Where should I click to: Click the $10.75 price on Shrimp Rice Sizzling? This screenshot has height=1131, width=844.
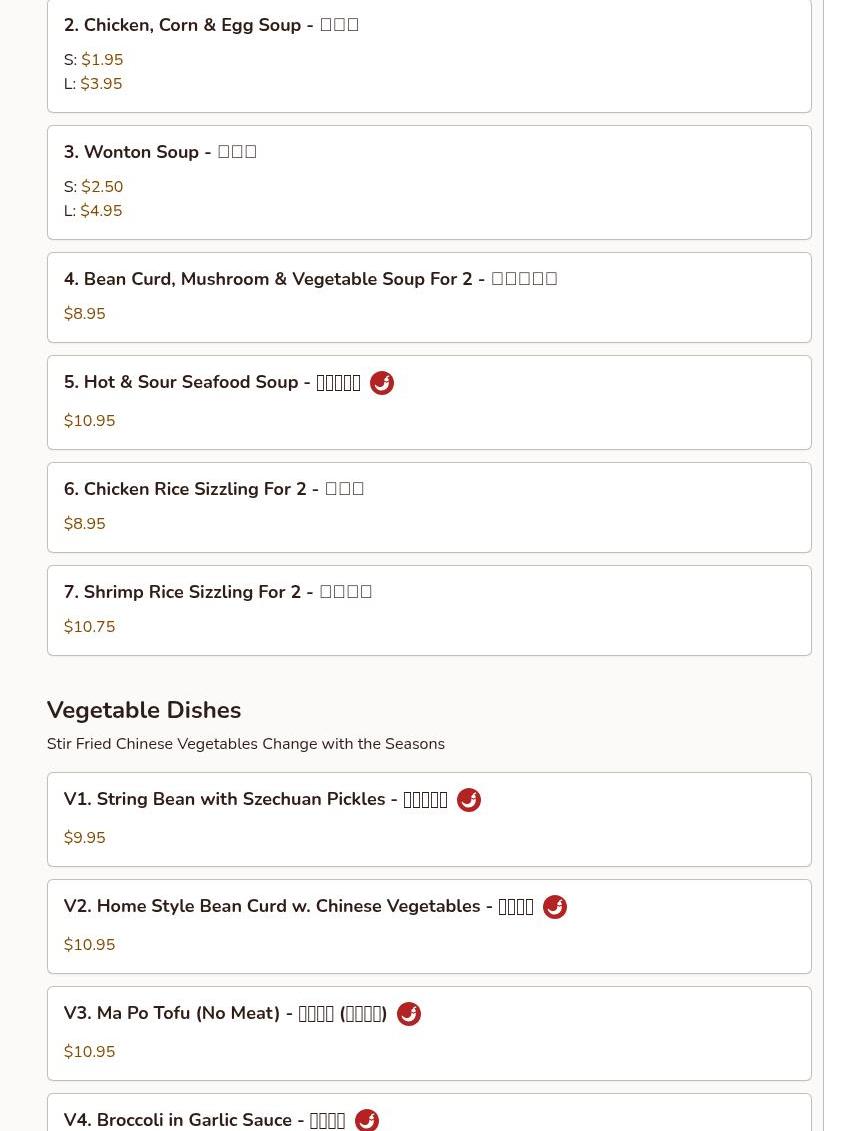[89, 627]
